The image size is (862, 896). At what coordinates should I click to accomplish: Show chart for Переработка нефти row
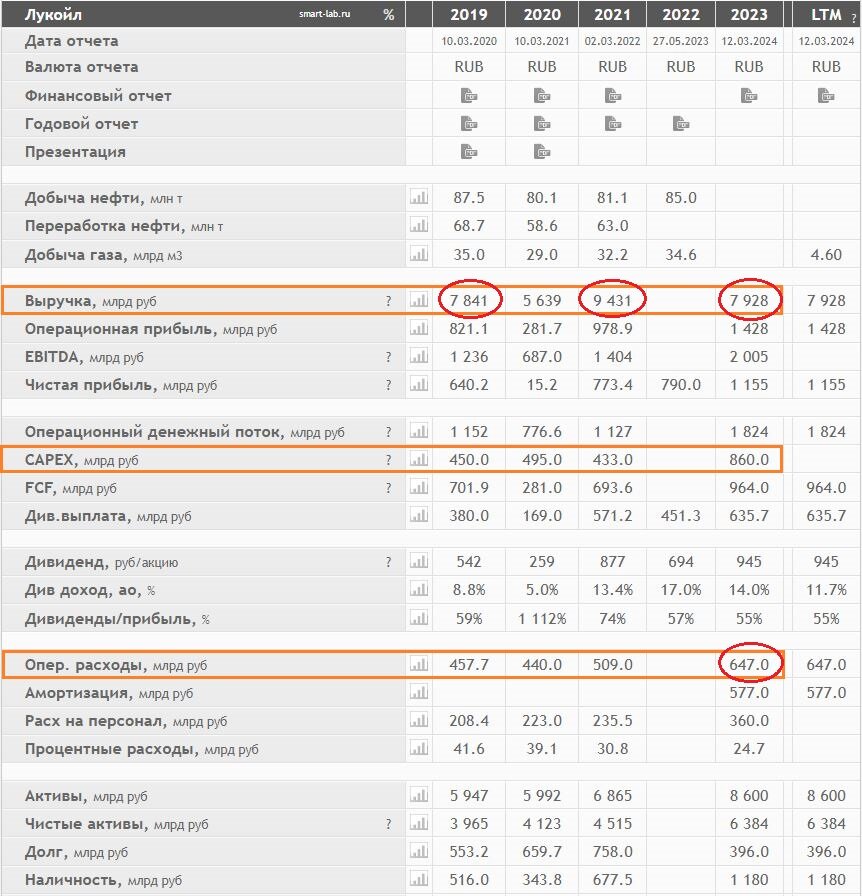point(419,226)
